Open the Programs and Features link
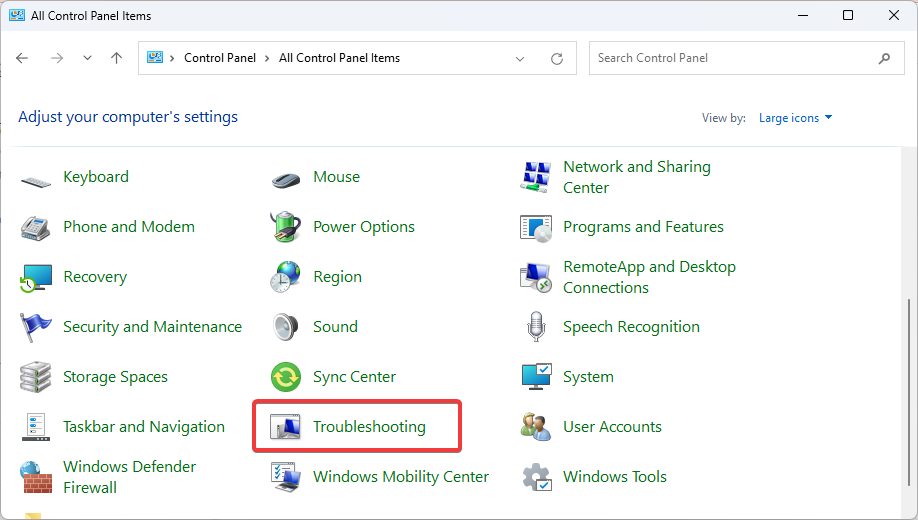The width and height of the screenshot is (918, 520). [x=643, y=227]
